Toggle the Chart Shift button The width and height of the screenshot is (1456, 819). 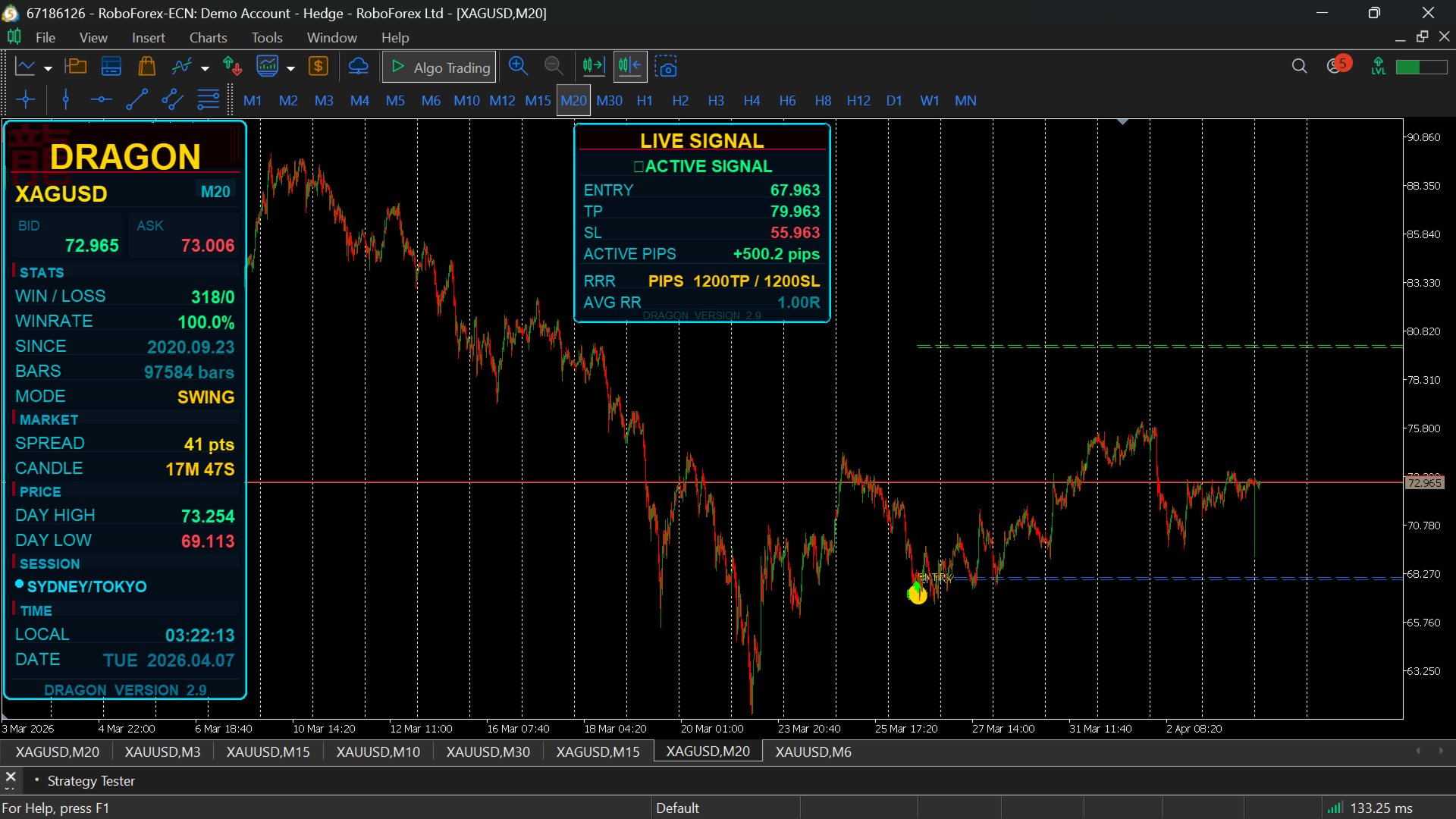(x=629, y=67)
